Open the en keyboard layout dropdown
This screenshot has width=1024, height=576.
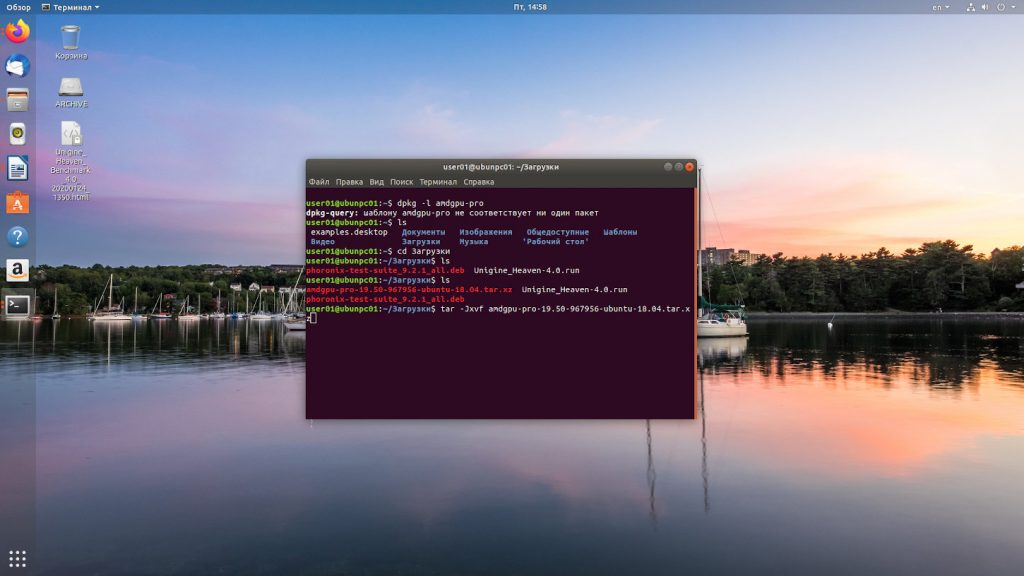pos(940,7)
